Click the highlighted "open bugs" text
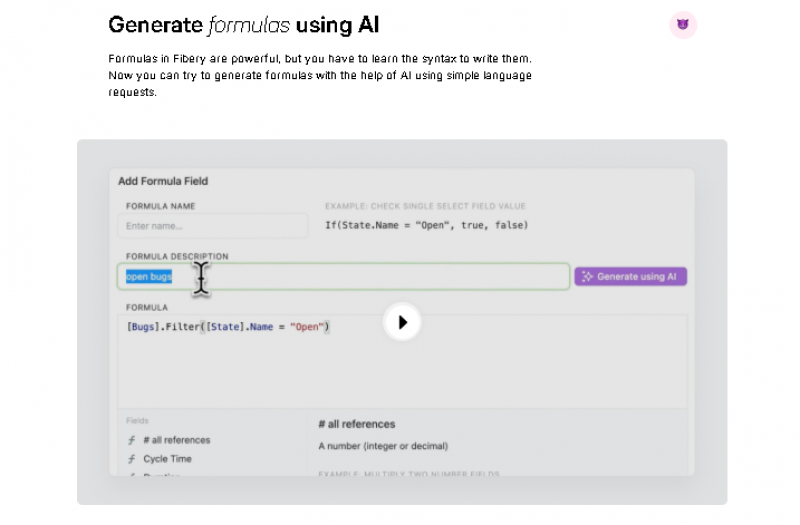800x525 pixels. (149, 277)
